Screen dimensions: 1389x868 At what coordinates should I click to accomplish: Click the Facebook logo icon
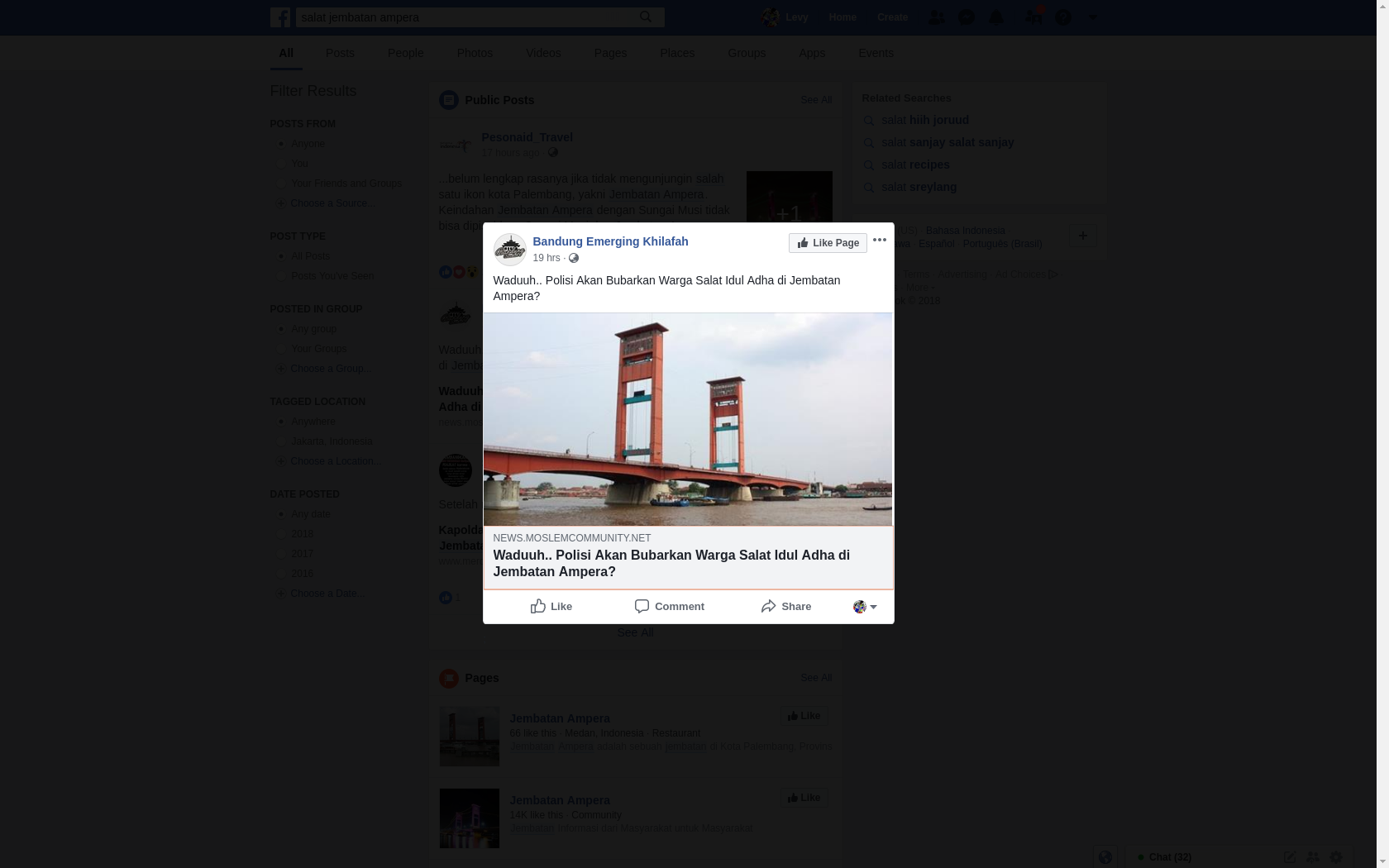pyautogui.click(x=280, y=17)
